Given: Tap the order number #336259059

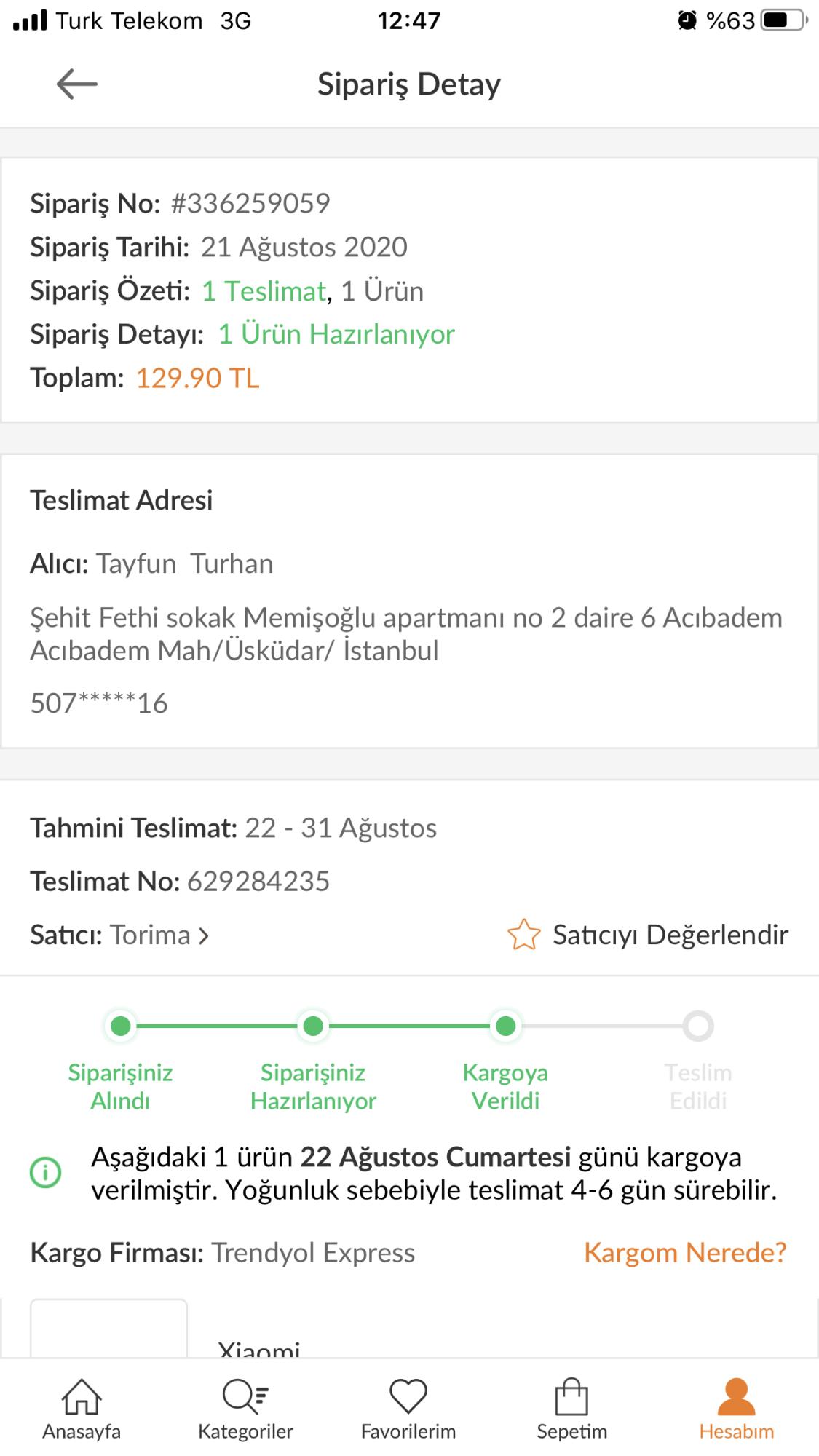Looking at the screenshot, I should tap(250, 203).
